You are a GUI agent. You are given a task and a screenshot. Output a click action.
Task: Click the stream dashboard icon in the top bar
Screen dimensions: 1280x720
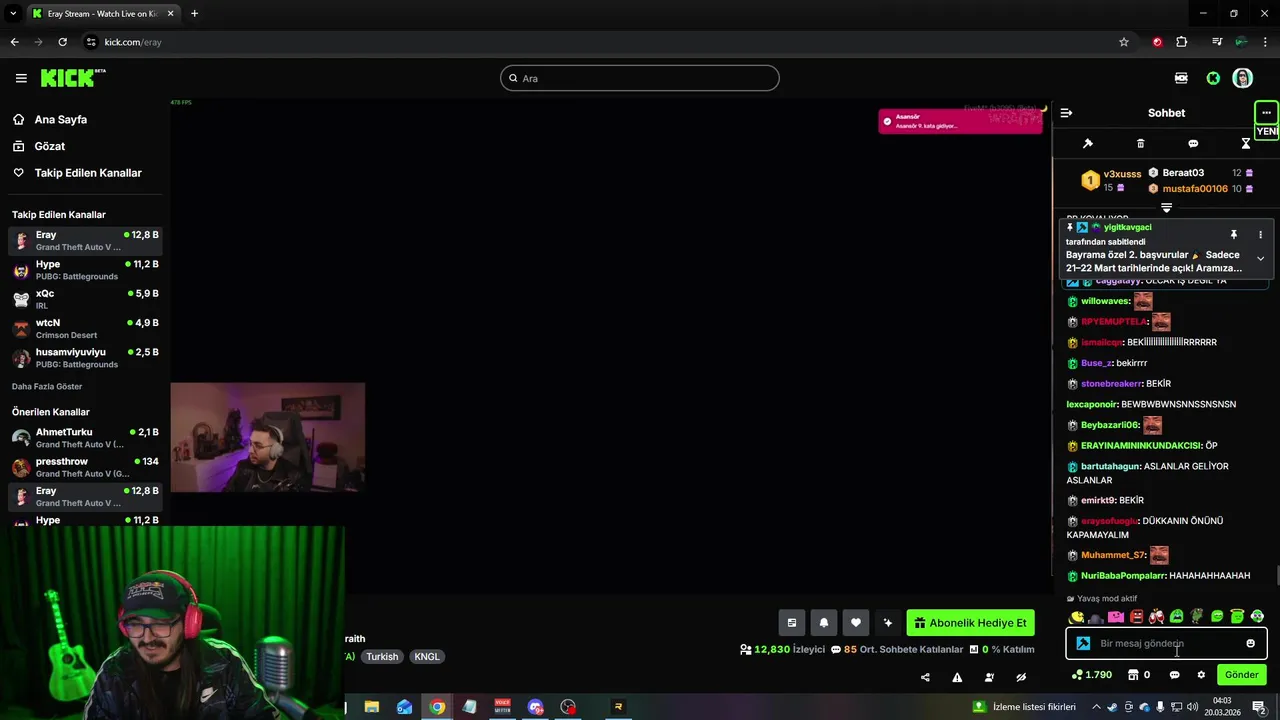1181,78
